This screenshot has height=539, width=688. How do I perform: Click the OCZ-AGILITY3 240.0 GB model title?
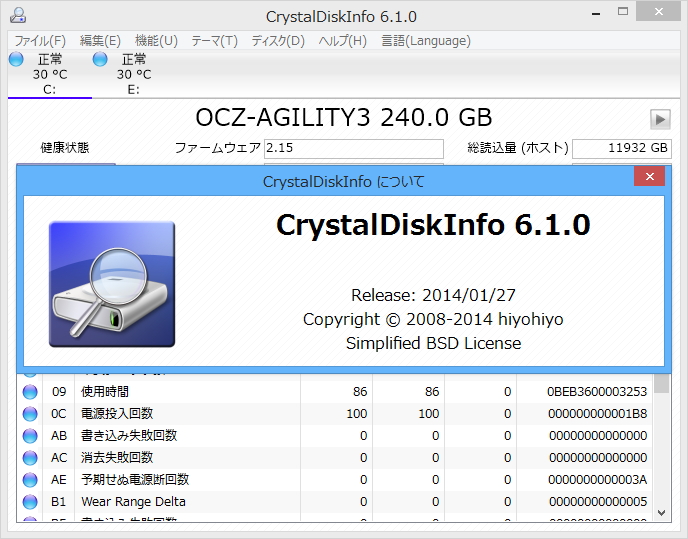tap(344, 118)
